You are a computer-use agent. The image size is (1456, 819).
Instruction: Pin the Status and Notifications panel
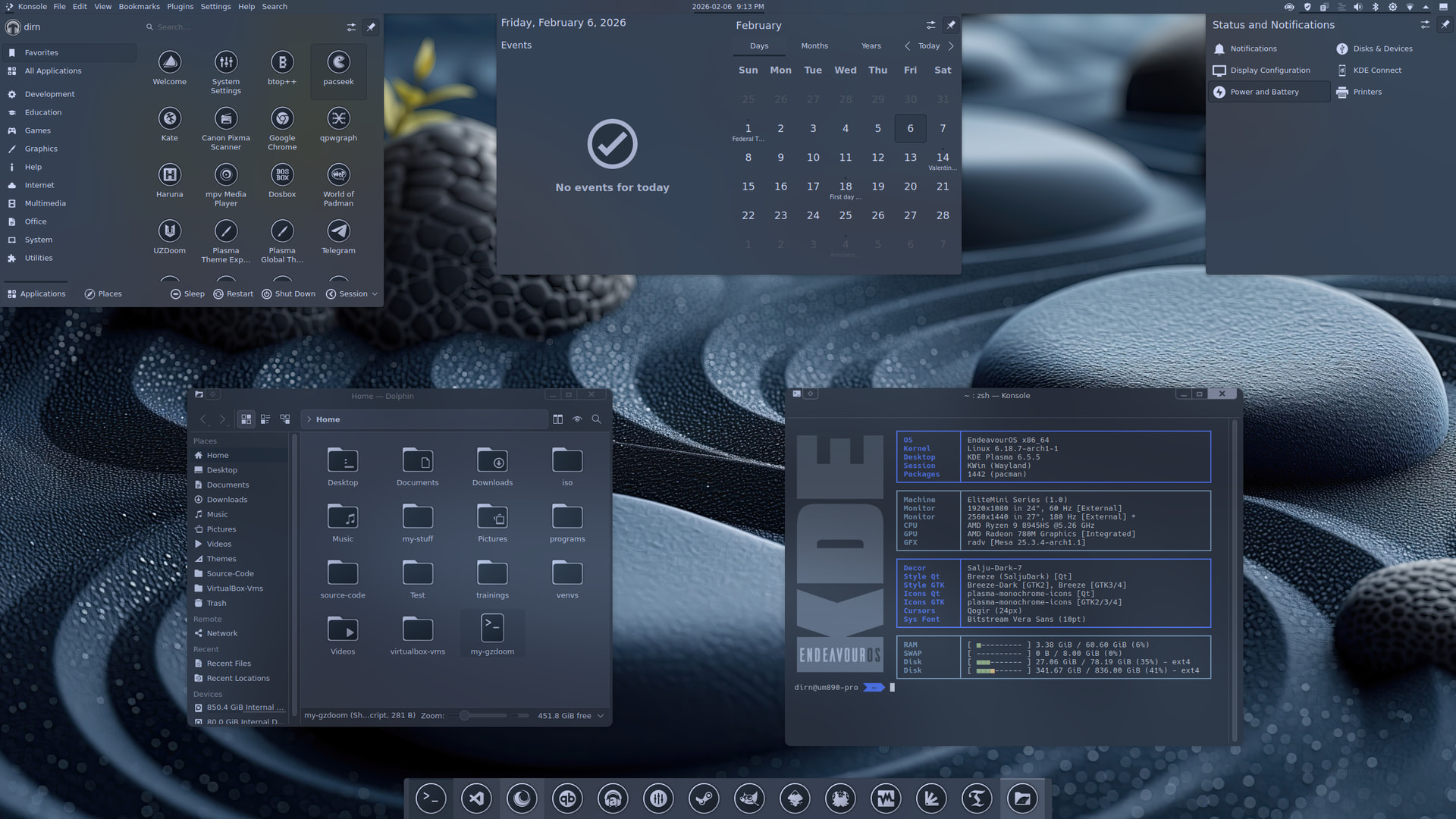[x=1445, y=25]
